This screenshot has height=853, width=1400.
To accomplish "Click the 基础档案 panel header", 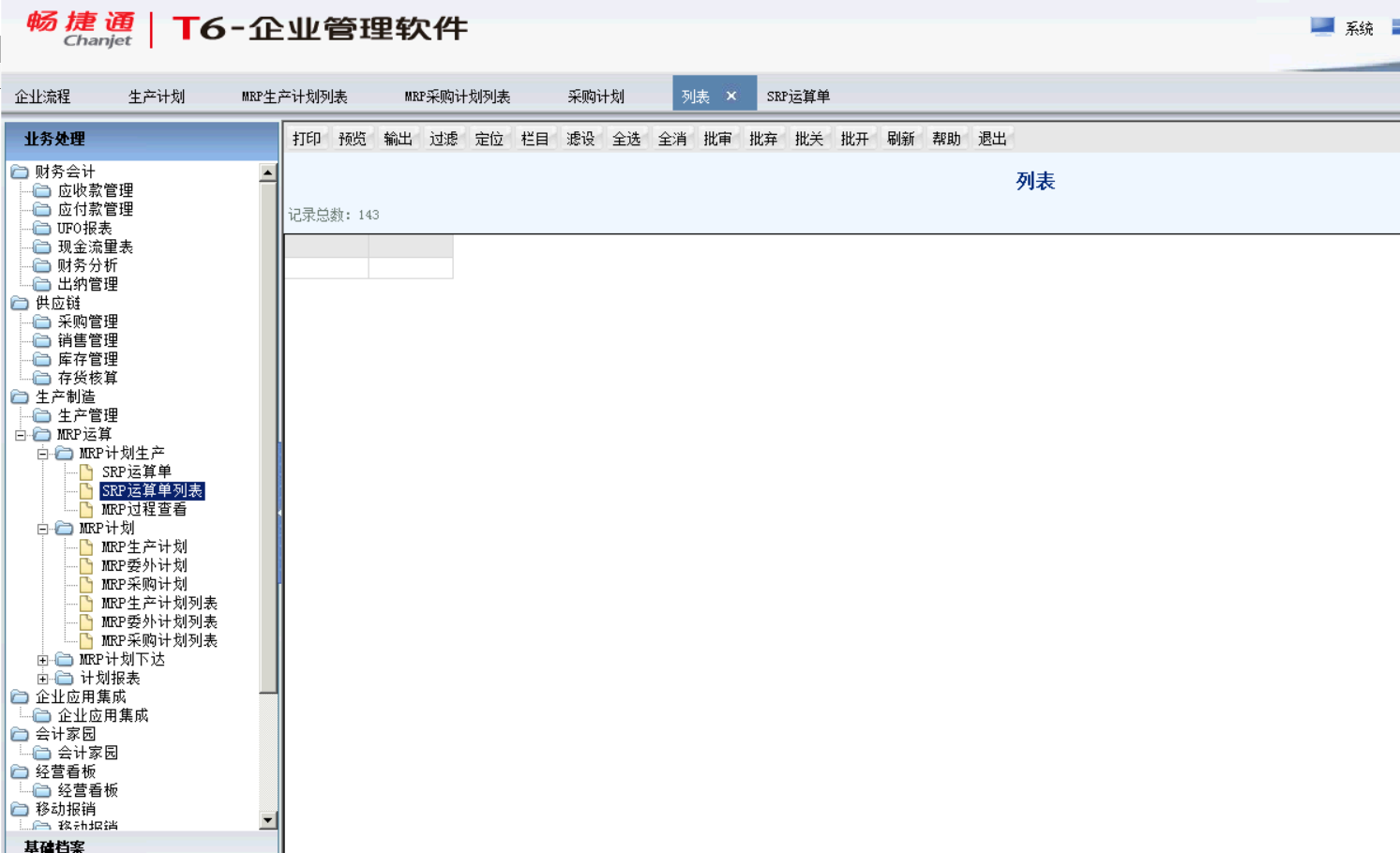I will coord(142,845).
